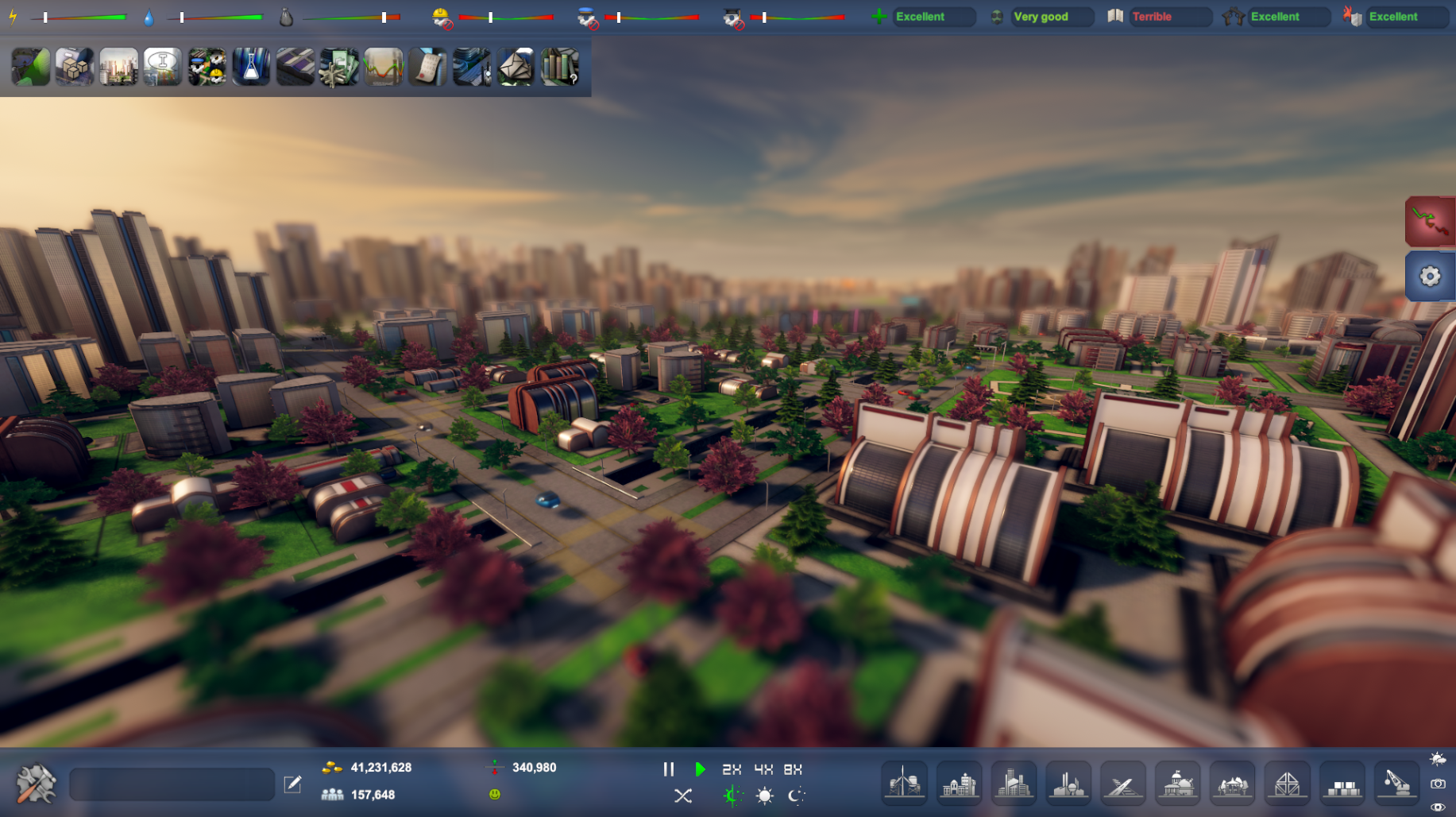Screen dimensions: 1456x817
Task: Select the industrial factory build menu
Action: 1069,783
